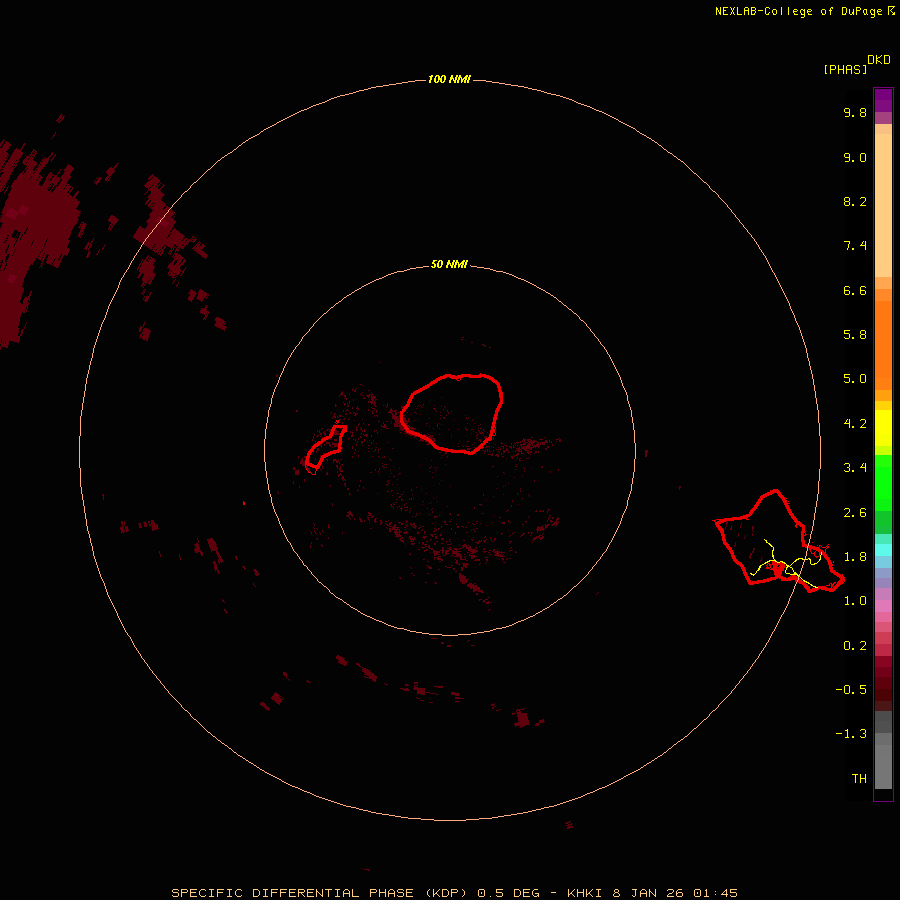Click the 9.8 value on the color scale
This screenshot has height=900, width=900.
[855, 112]
